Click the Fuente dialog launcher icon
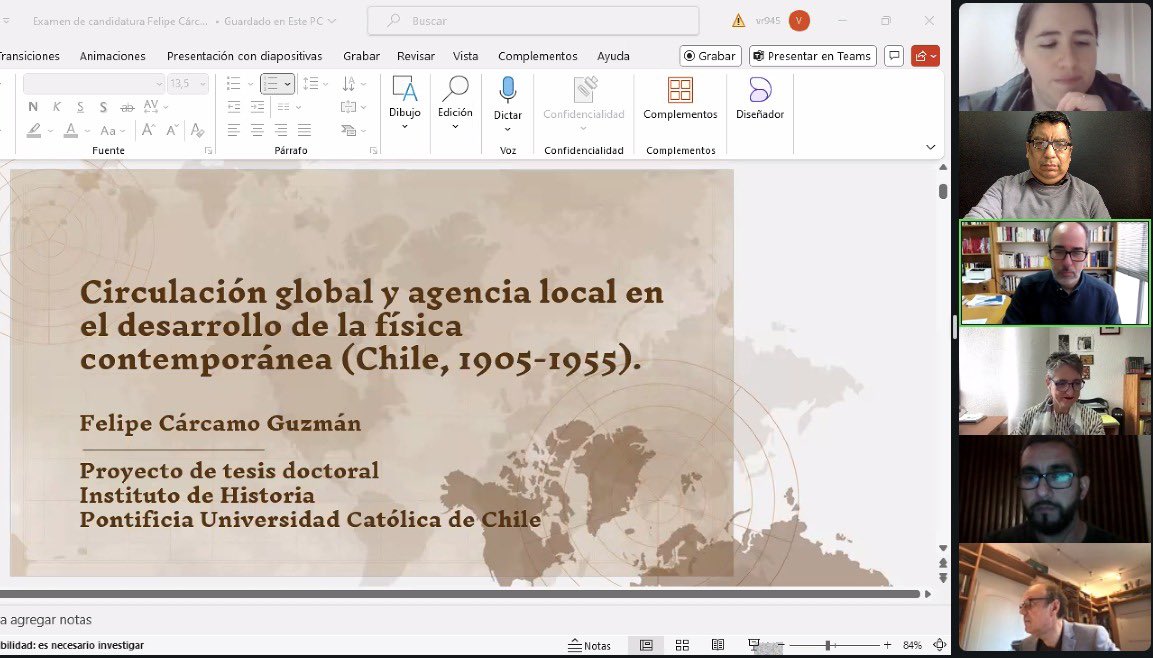 (207, 150)
